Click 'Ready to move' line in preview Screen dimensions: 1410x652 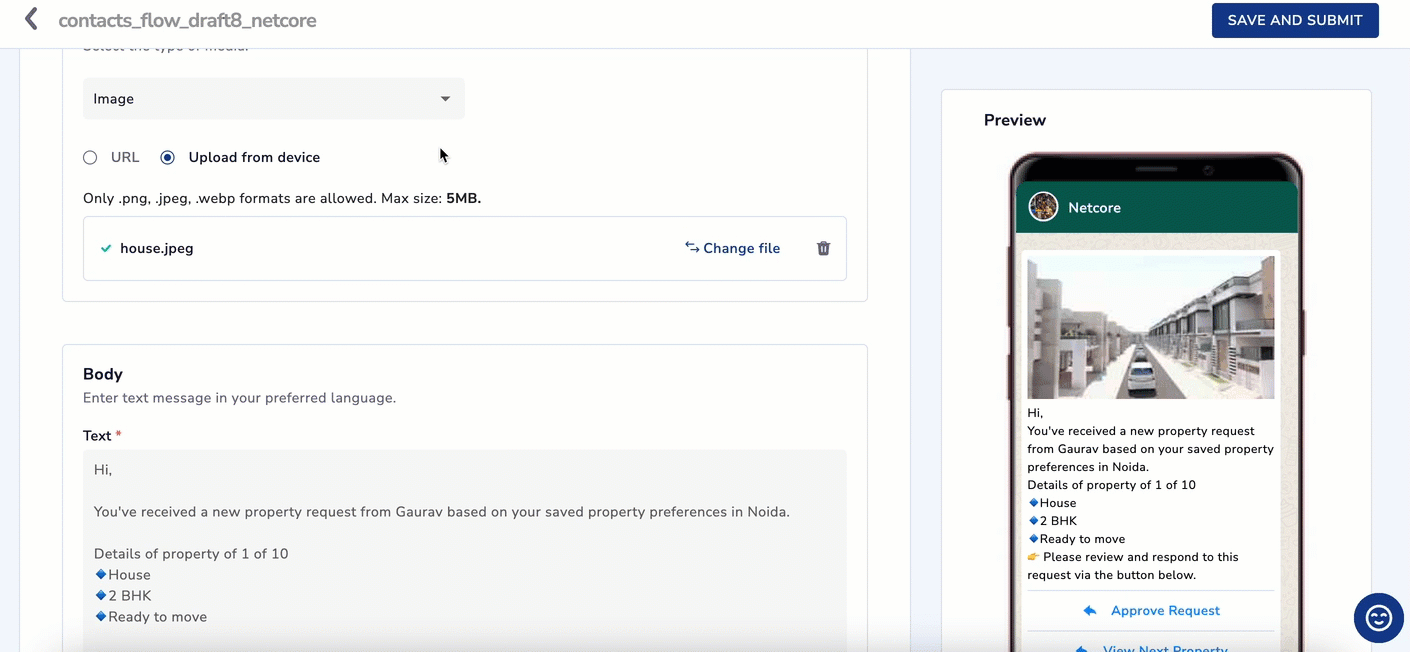pos(1076,539)
